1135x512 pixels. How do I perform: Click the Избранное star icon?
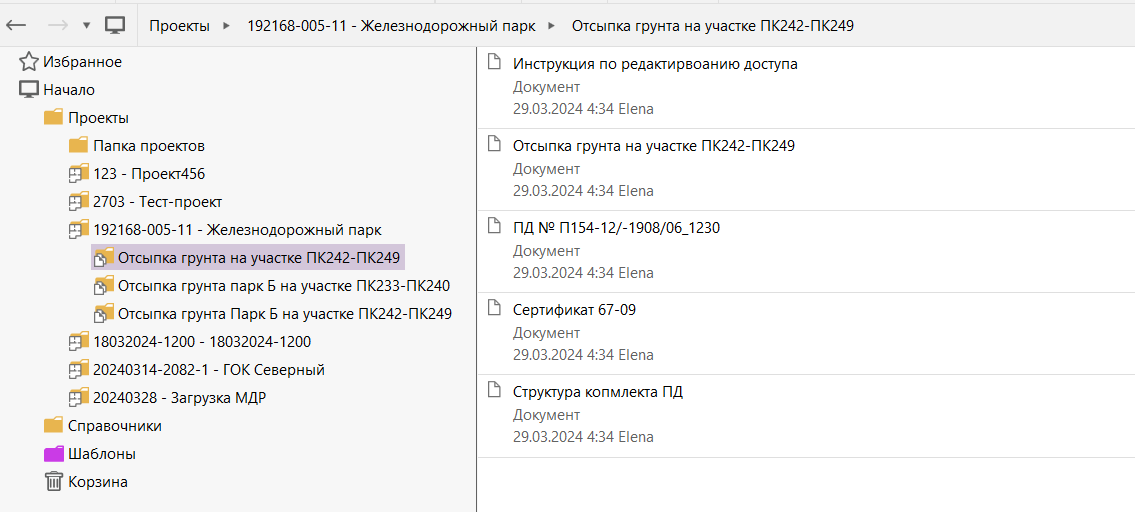[x=28, y=62]
